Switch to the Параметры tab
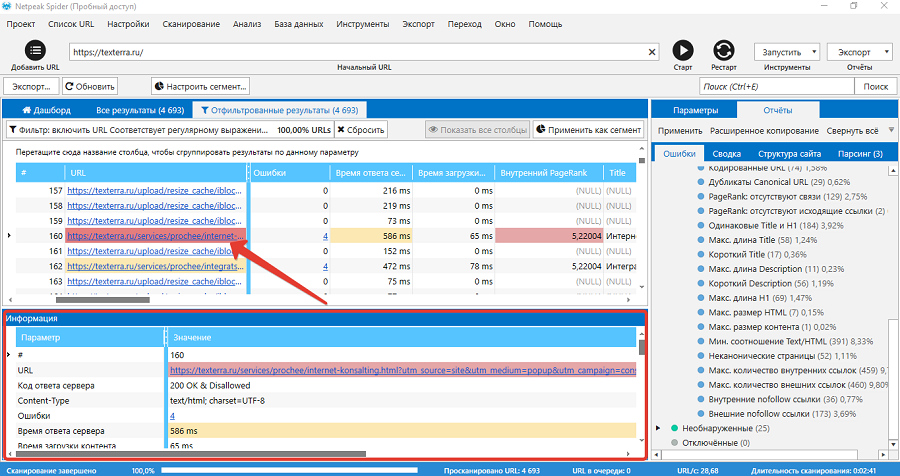Viewport: 900px width, 476px height. point(695,110)
